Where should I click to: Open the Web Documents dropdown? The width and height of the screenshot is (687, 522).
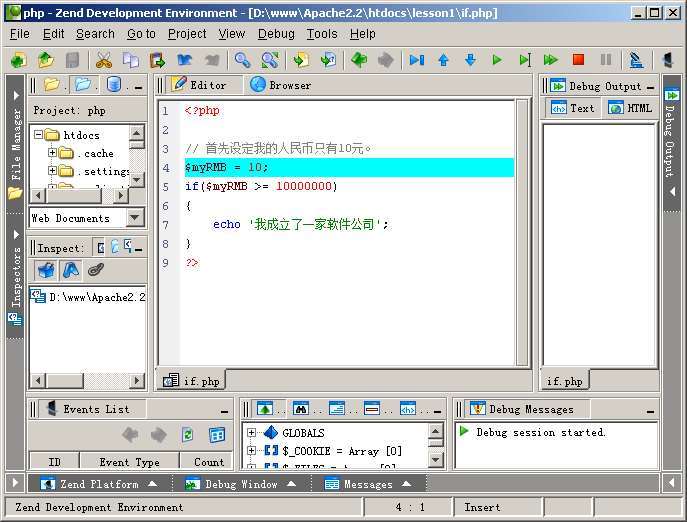pos(135,217)
